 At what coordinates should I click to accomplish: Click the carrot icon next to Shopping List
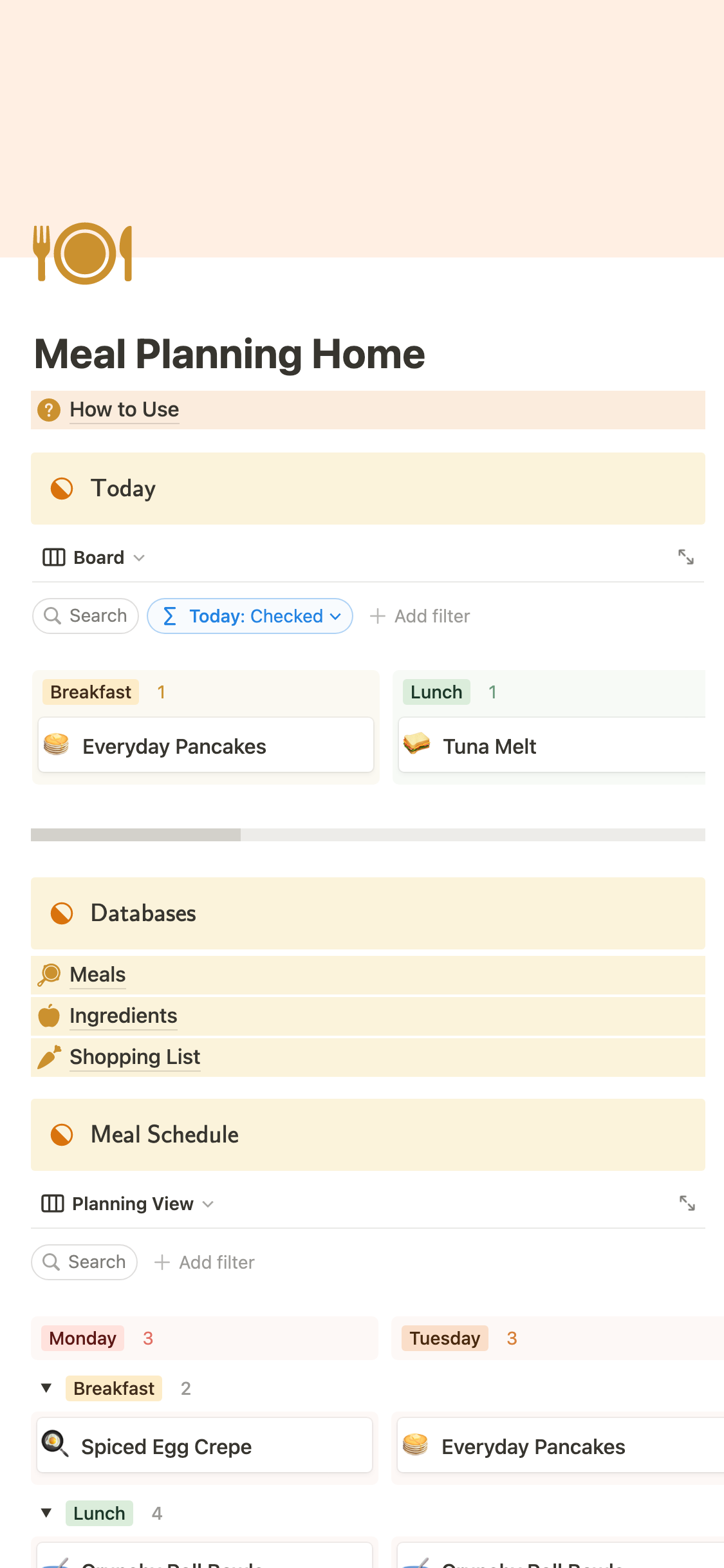49,1058
